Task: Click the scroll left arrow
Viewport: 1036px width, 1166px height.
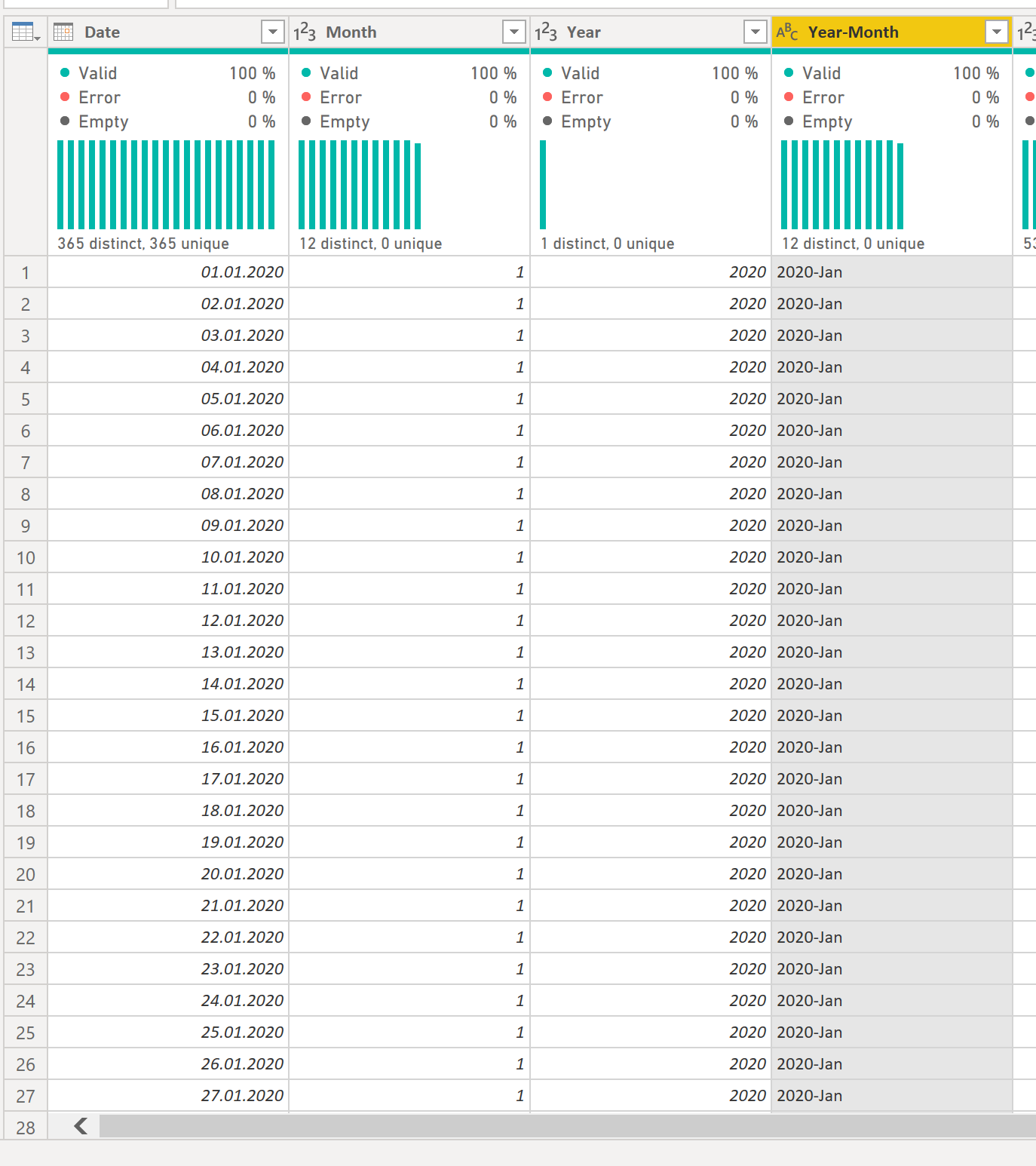Action: click(x=81, y=1126)
